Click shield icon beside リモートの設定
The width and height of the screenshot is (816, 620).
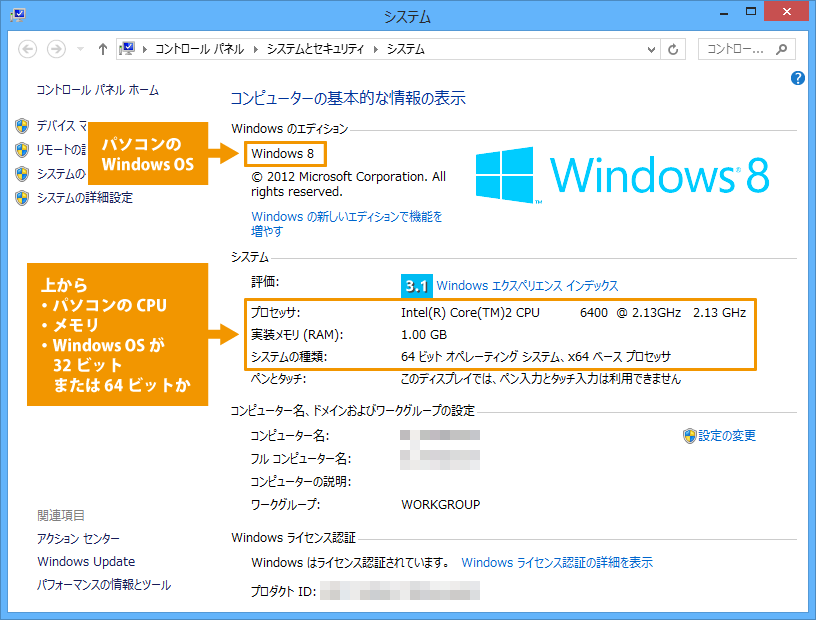(22, 150)
